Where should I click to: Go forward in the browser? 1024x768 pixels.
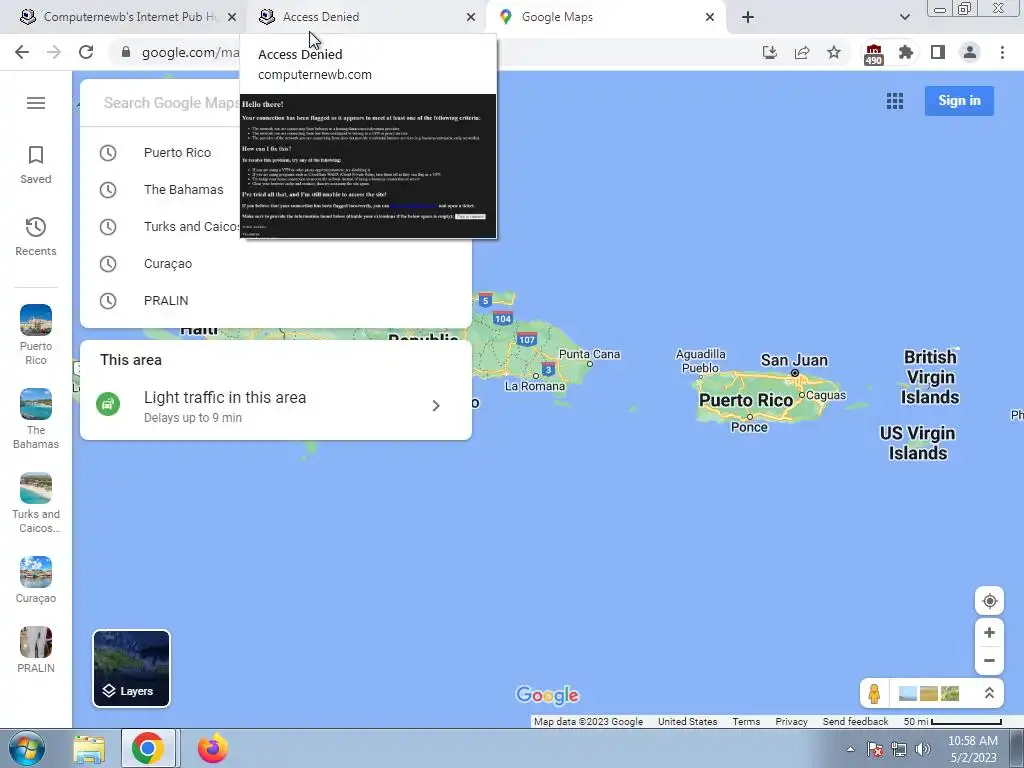[x=54, y=52]
